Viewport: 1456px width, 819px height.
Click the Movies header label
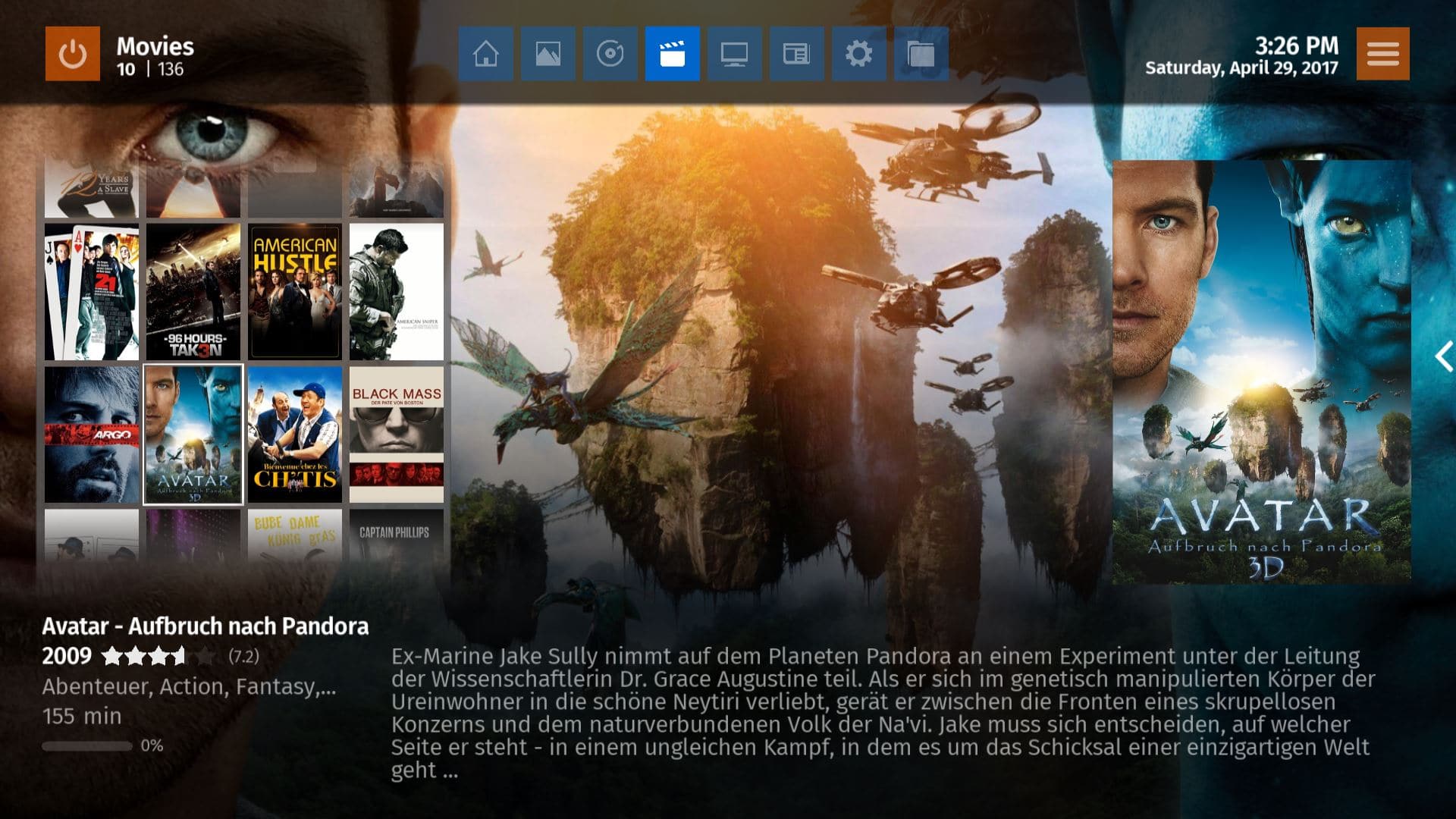(155, 46)
